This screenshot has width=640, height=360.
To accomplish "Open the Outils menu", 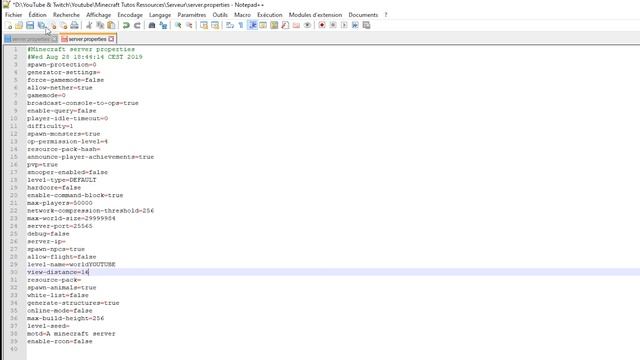I will tap(220, 15).
